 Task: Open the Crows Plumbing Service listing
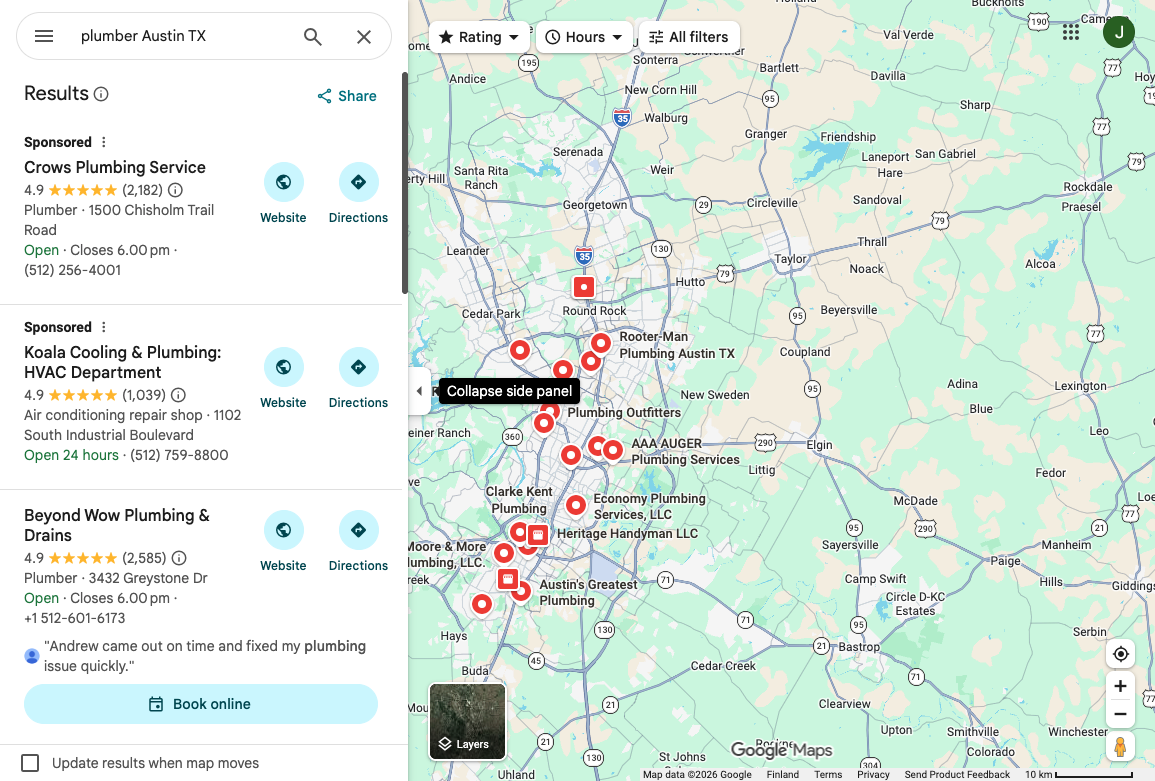pos(115,167)
